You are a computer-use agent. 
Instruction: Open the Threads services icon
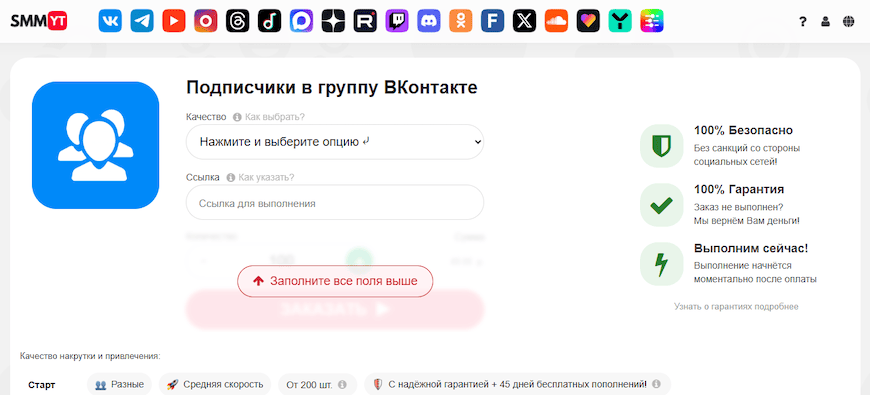pyautogui.click(x=237, y=21)
